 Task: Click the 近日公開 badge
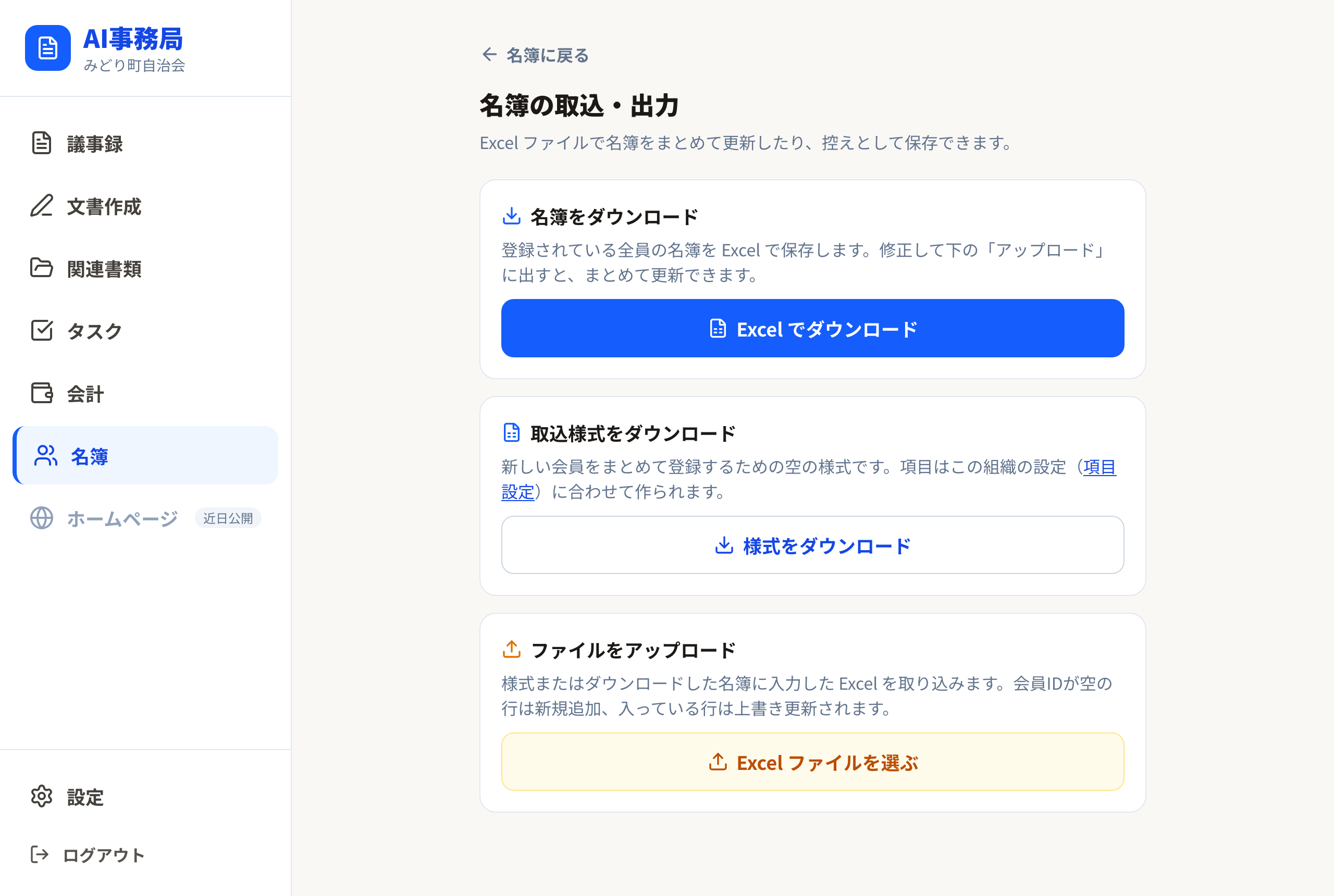pyautogui.click(x=228, y=518)
